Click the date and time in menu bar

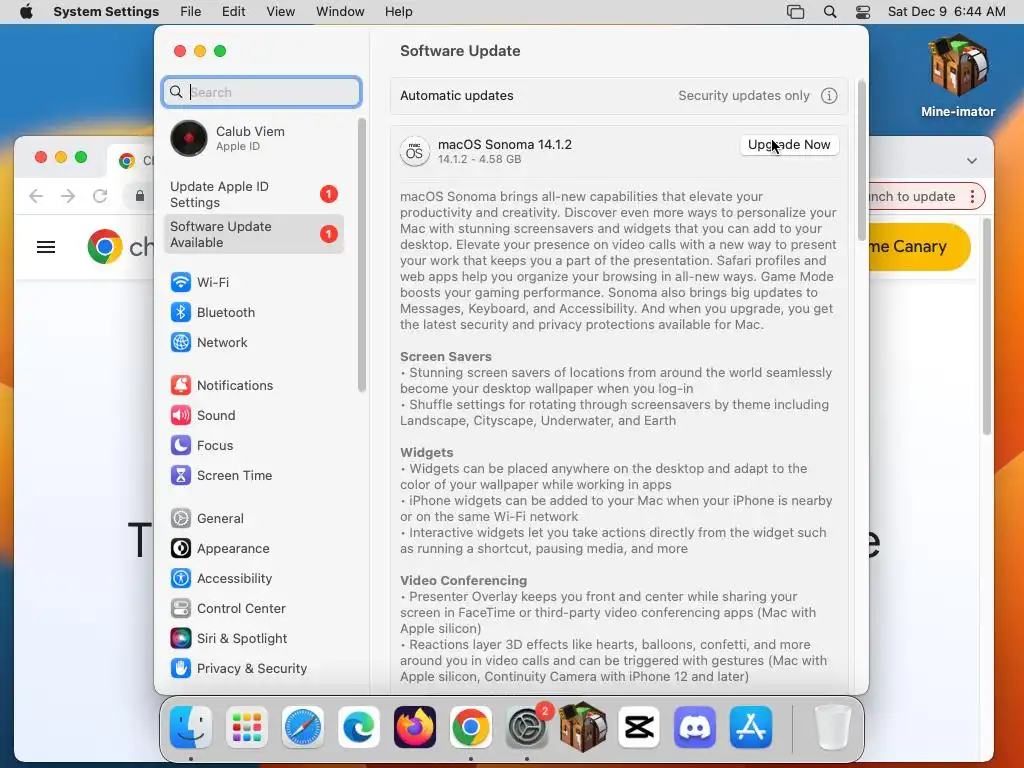click(946, 12)
